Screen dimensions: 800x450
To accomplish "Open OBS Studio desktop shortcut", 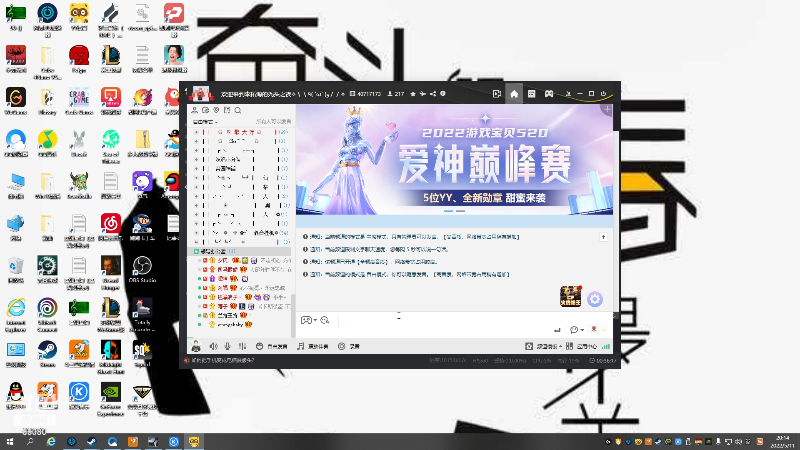I will pyautogui.click(x=142, y=270).
